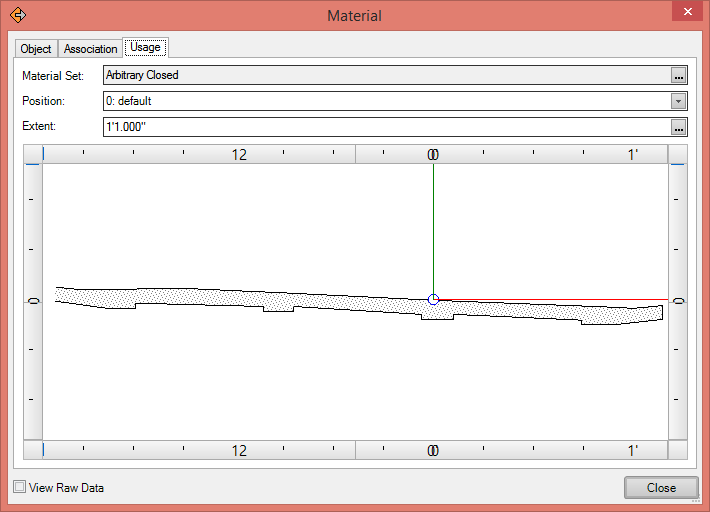Switch to the Association tab
Image resolution: width=710 pixels, height=512 pixels.
point(90,48)
